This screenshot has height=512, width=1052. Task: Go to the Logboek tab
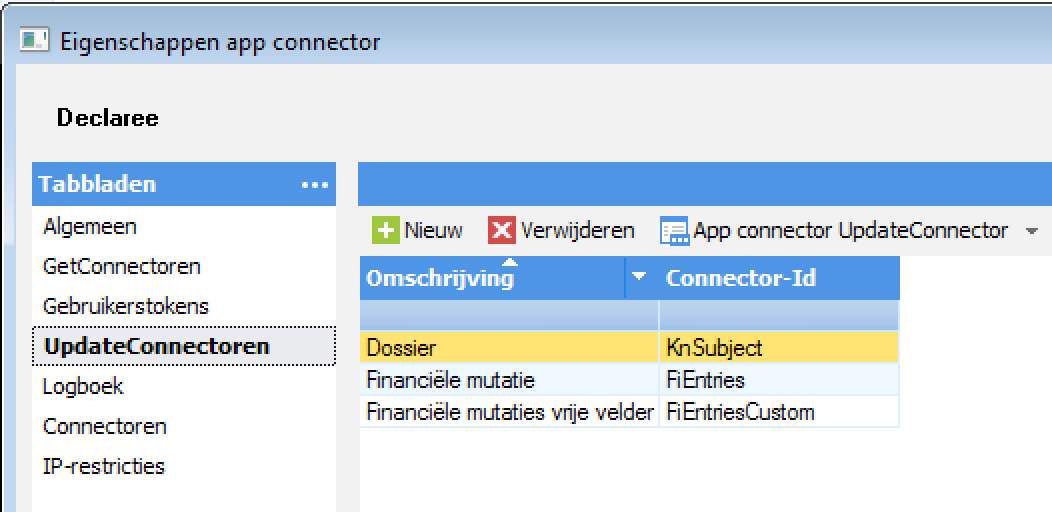tap(83, 387)
